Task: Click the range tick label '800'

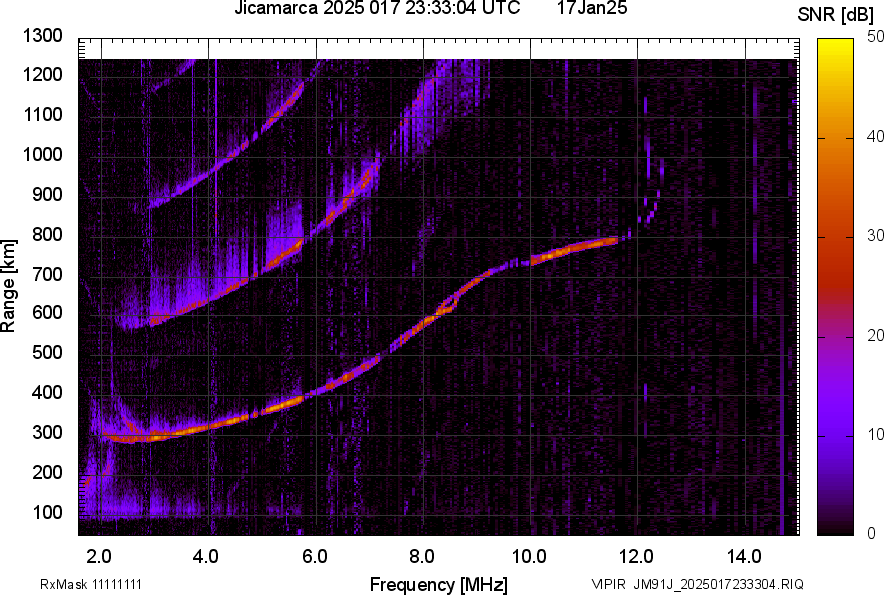Action: point(47,234)
